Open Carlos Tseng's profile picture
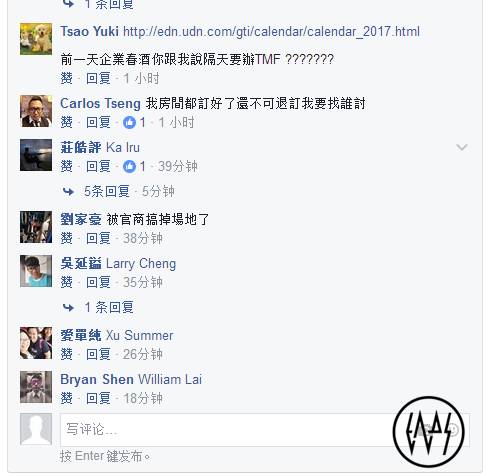The image size is (485, 475). (x=36, y=111)
